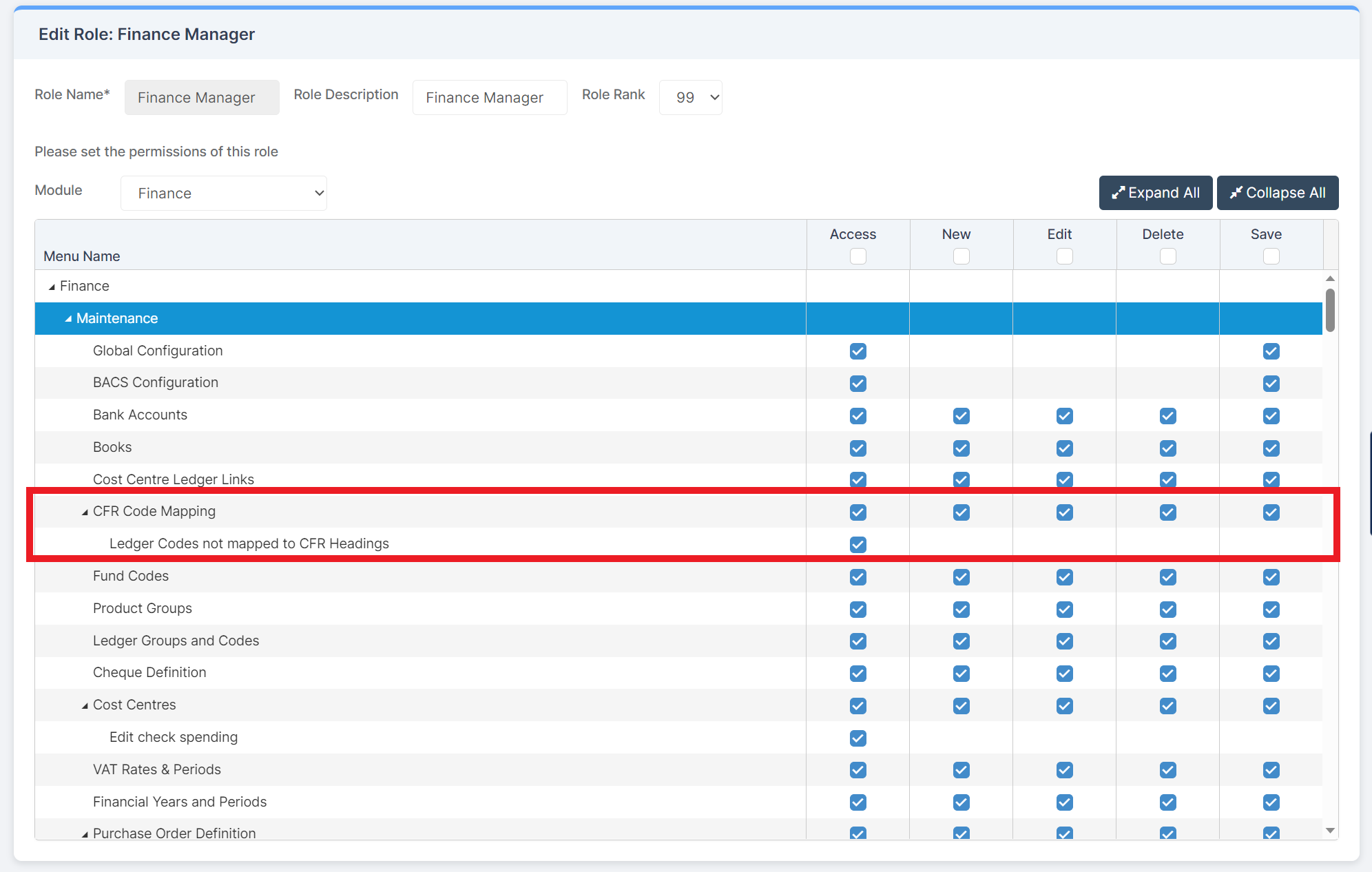Toggle the Access column header checkbox
This screenshot has height=872, width=1372.
coord(857,256)
